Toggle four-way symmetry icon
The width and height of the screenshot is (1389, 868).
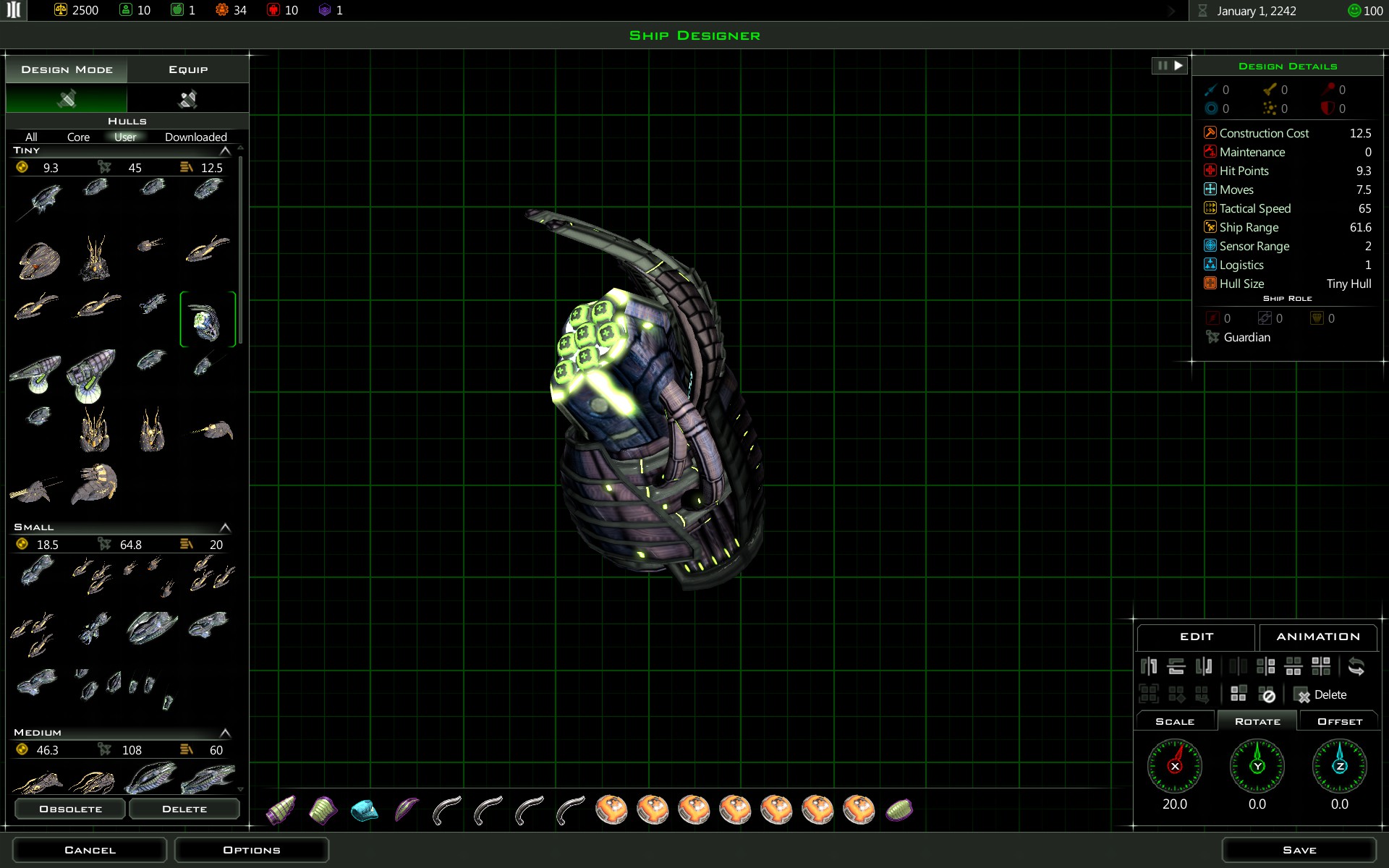pos(1321,666)
